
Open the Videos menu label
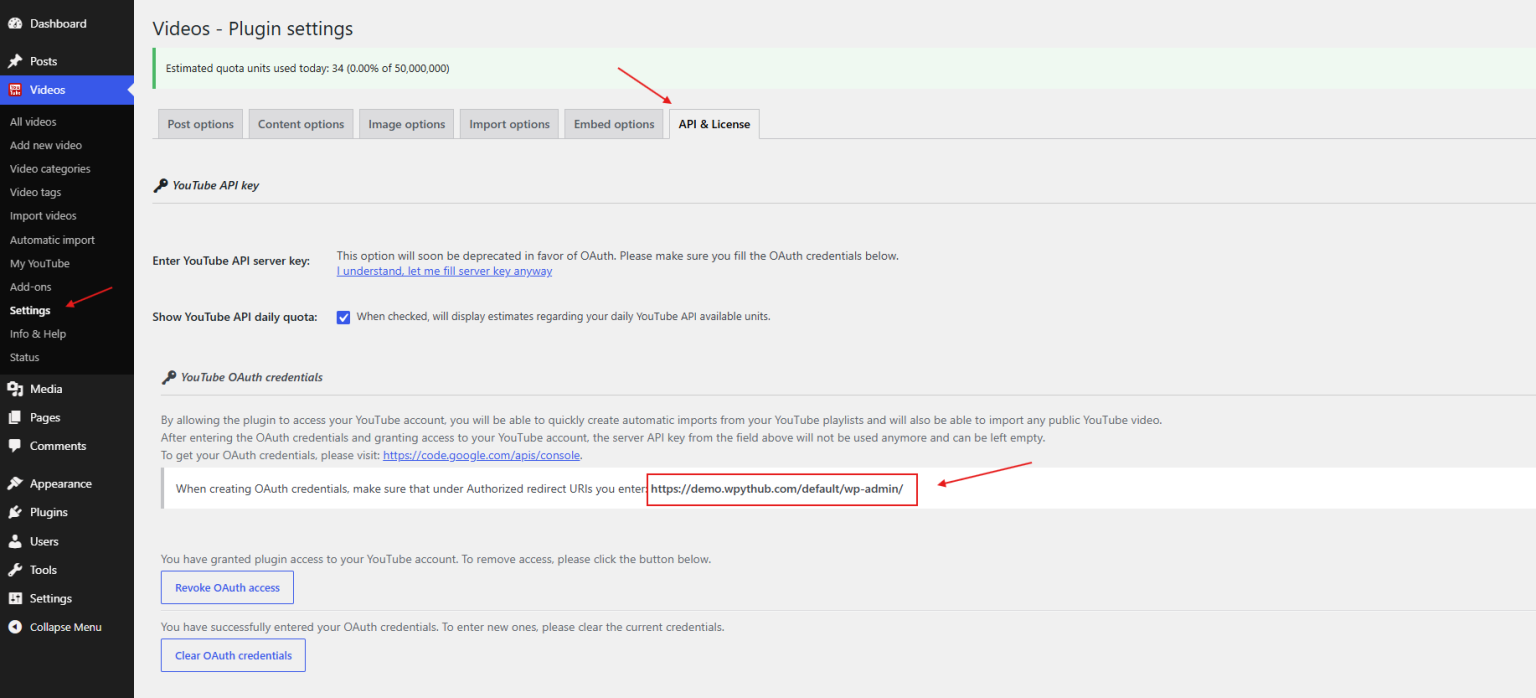click(47, 90)
